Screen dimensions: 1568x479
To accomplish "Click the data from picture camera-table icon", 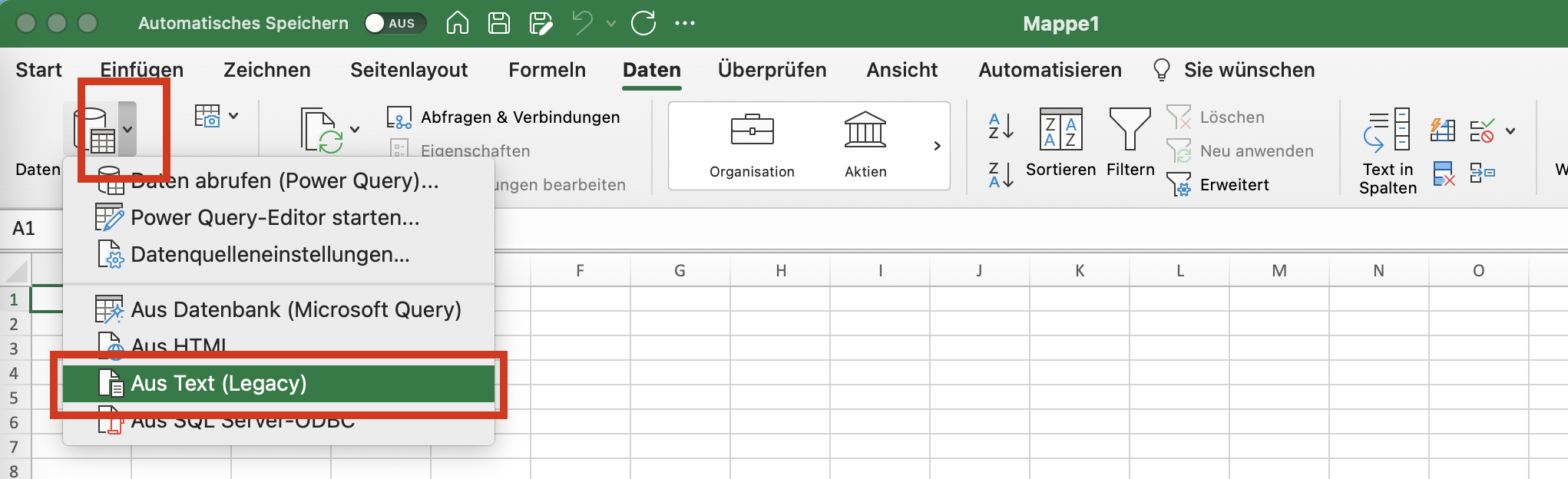I will coord(207,116).
